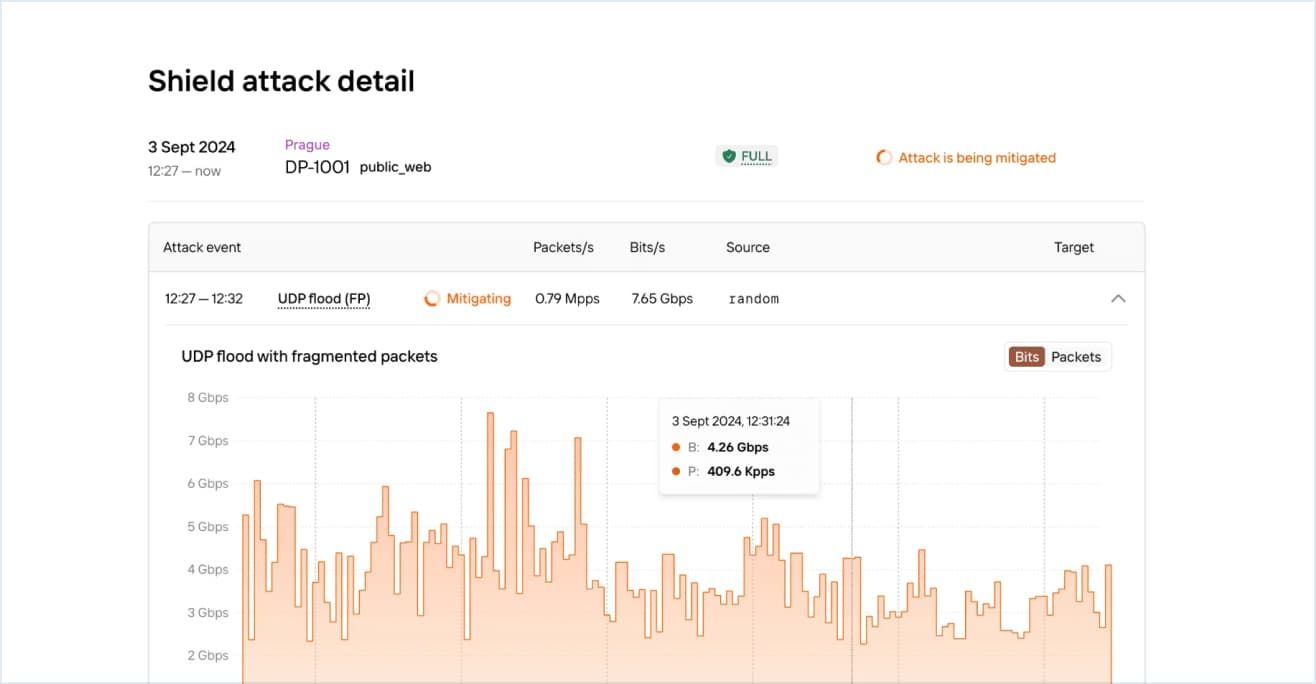
Task: Click the Attack is being mitigated status text
Action: tap(977, 158)
